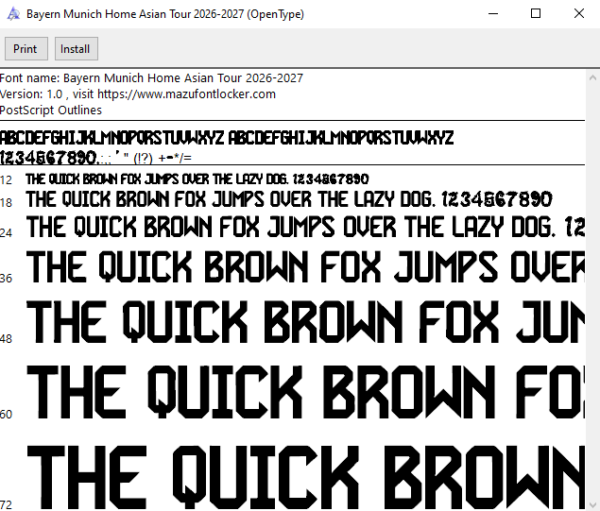Click the Print button

point(26,49)
